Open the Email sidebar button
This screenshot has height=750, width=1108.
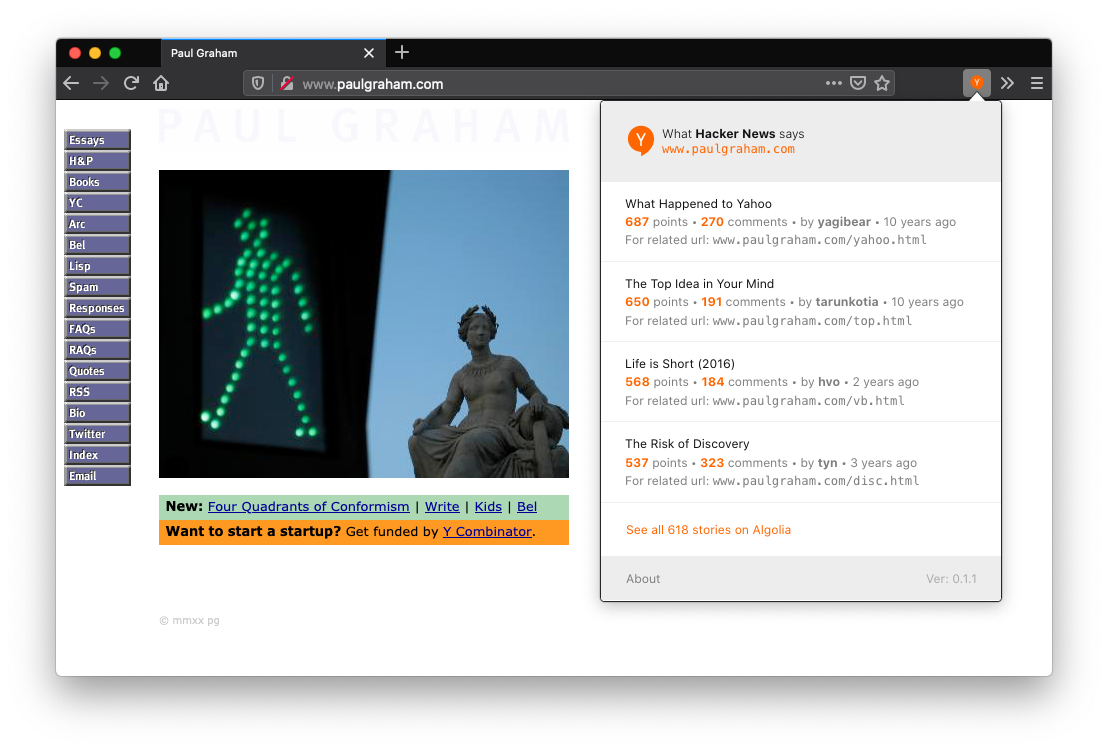point(98,476)
